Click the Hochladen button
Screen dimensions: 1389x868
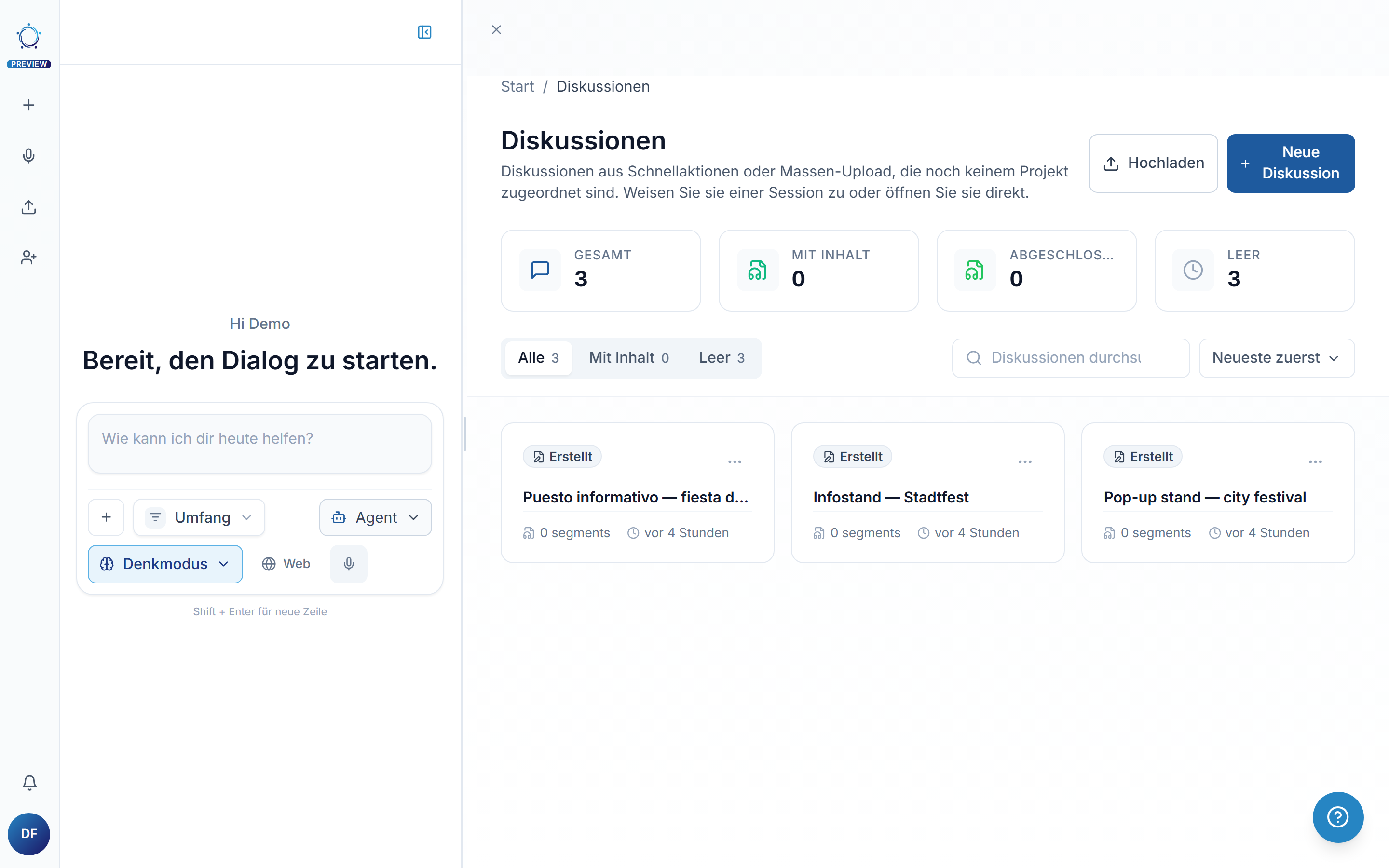coord(1153,163)
